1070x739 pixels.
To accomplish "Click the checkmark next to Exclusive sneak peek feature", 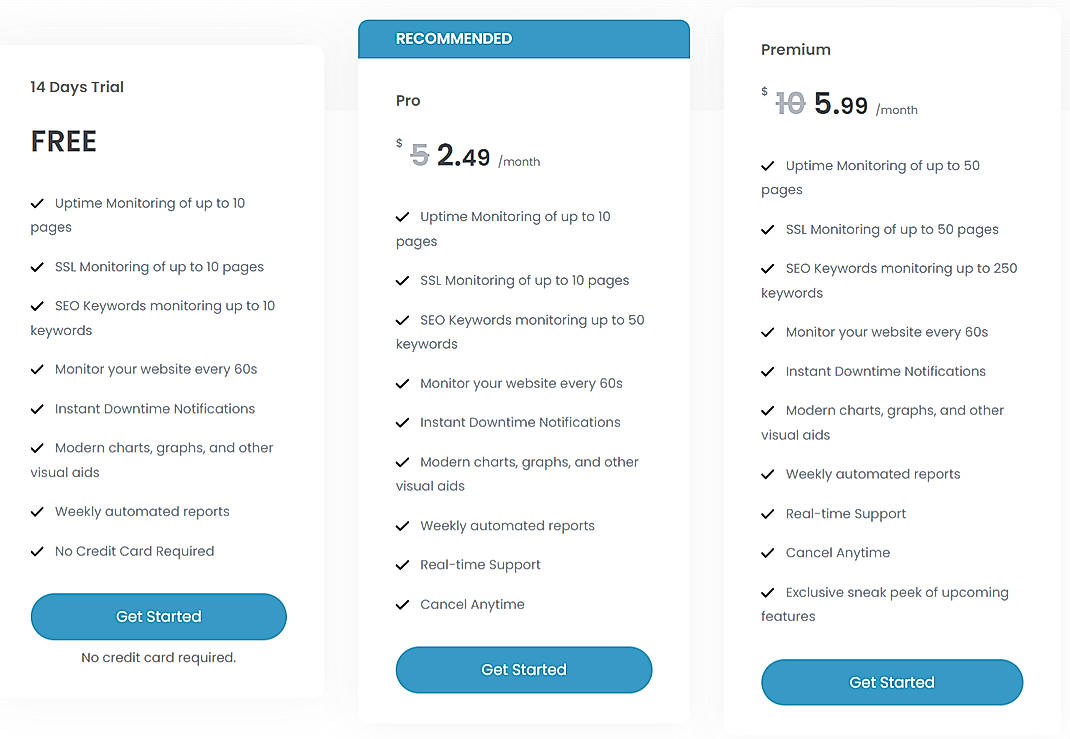I will [x=769, y=592].
